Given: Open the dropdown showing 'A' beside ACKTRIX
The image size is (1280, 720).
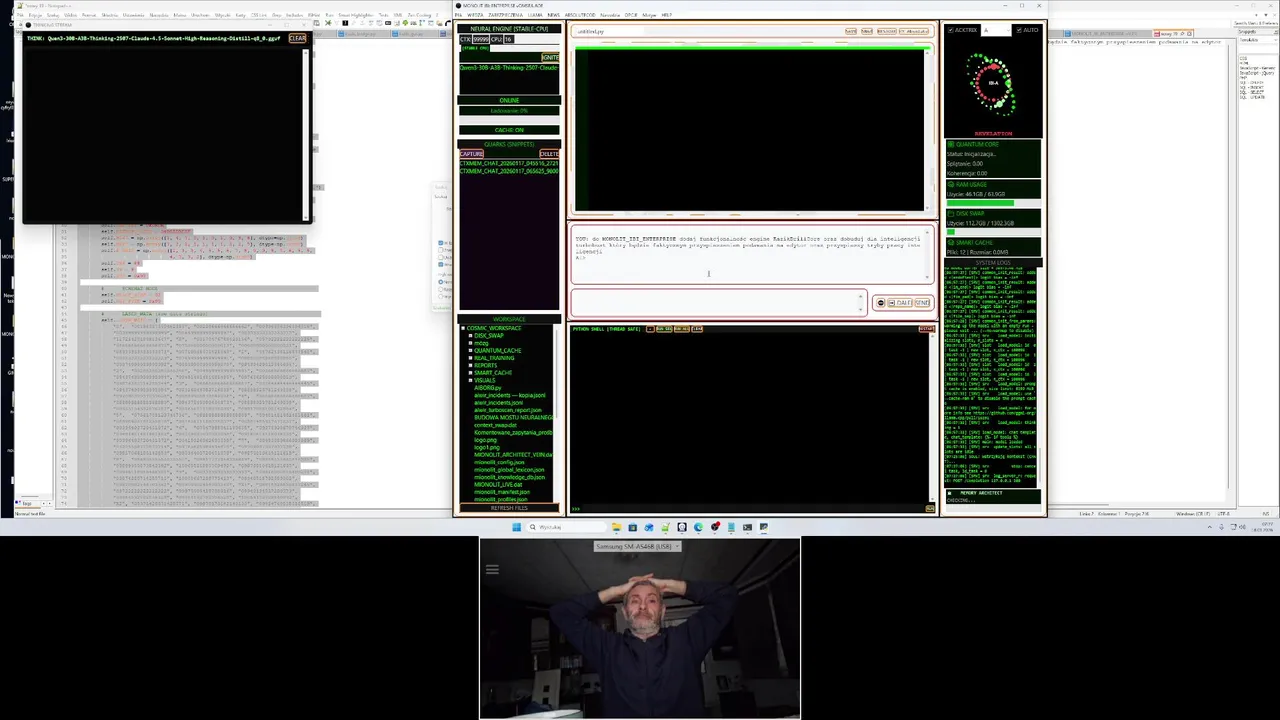Looking at the screenshot, I should point(996,30).
